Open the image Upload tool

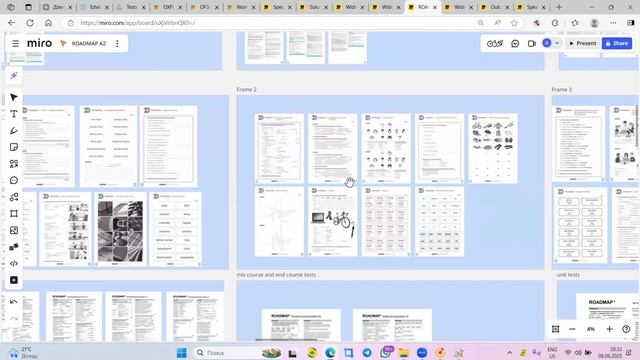tap(13, 230)
